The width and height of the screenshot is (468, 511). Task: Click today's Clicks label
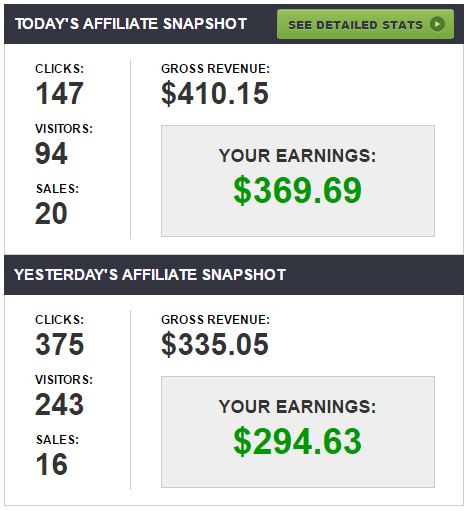60,69
